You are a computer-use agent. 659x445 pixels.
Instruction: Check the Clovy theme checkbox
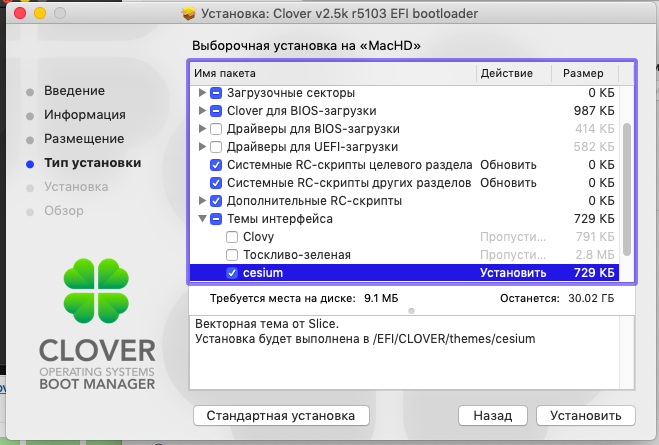[232, 237]
